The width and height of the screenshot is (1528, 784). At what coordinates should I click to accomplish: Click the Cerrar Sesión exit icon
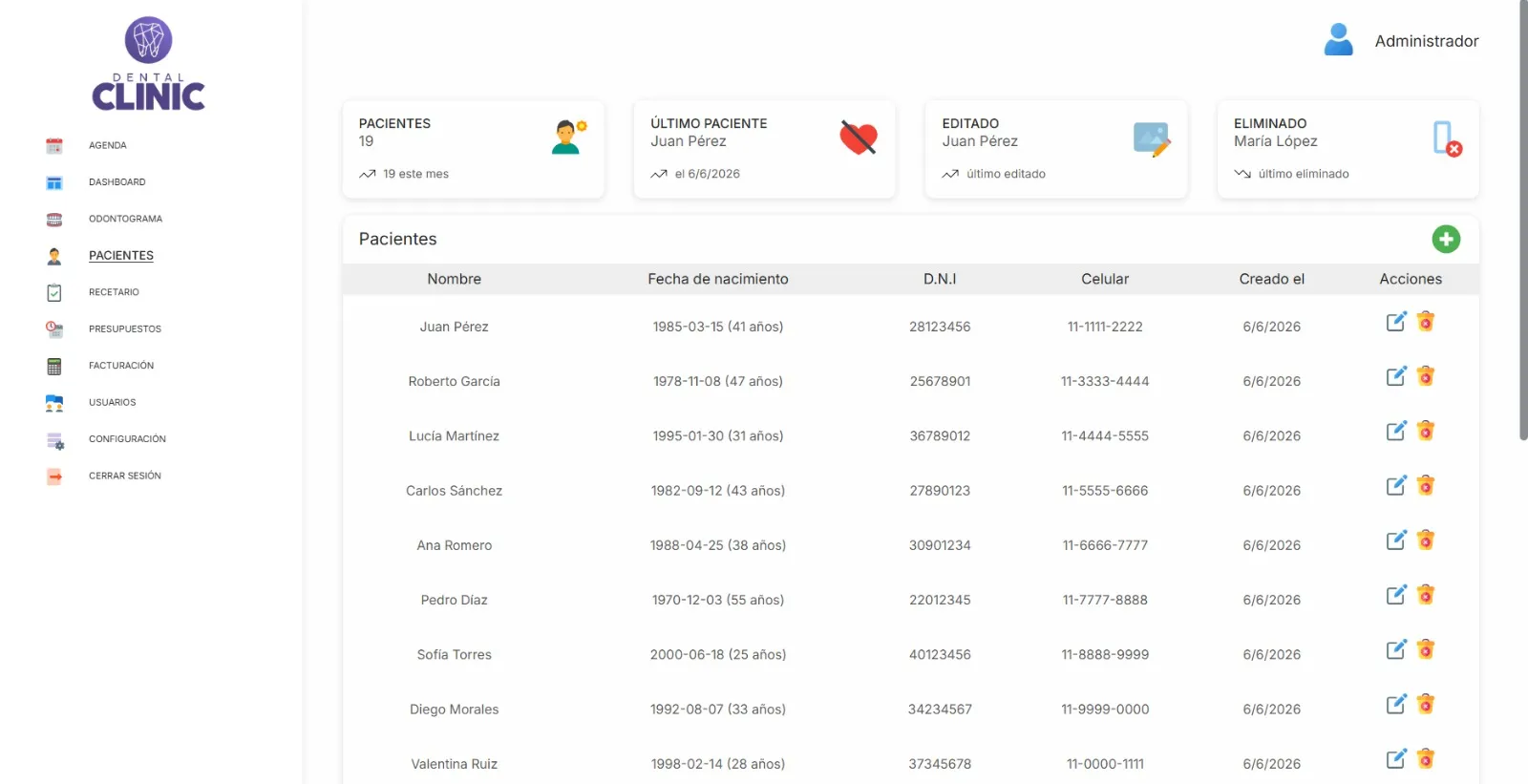click(x=54, y=477)
